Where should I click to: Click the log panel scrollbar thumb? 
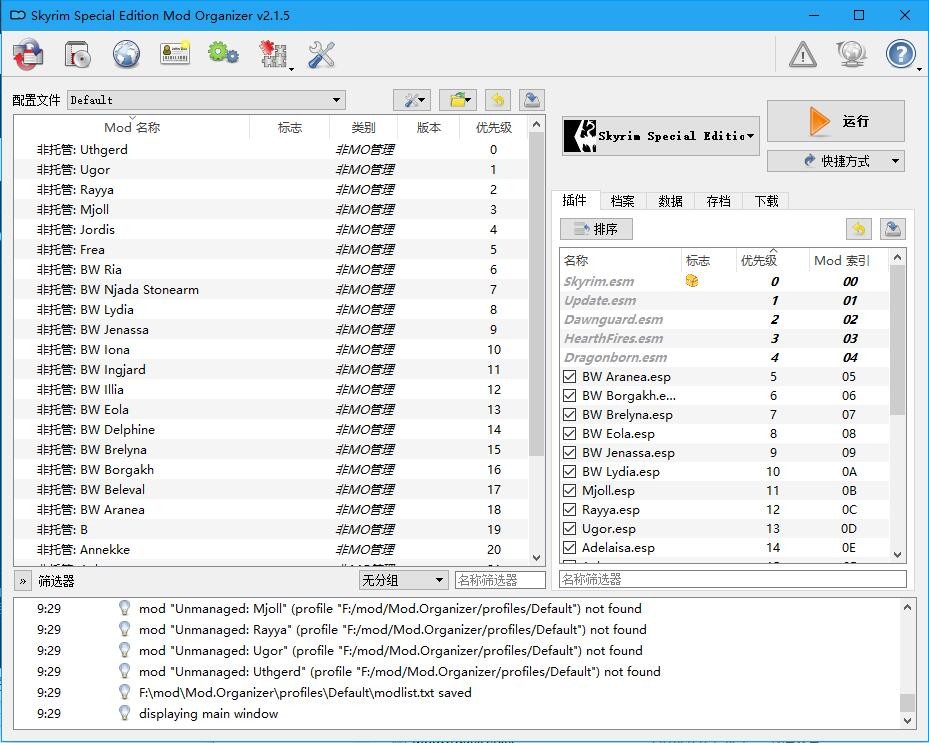907,702
